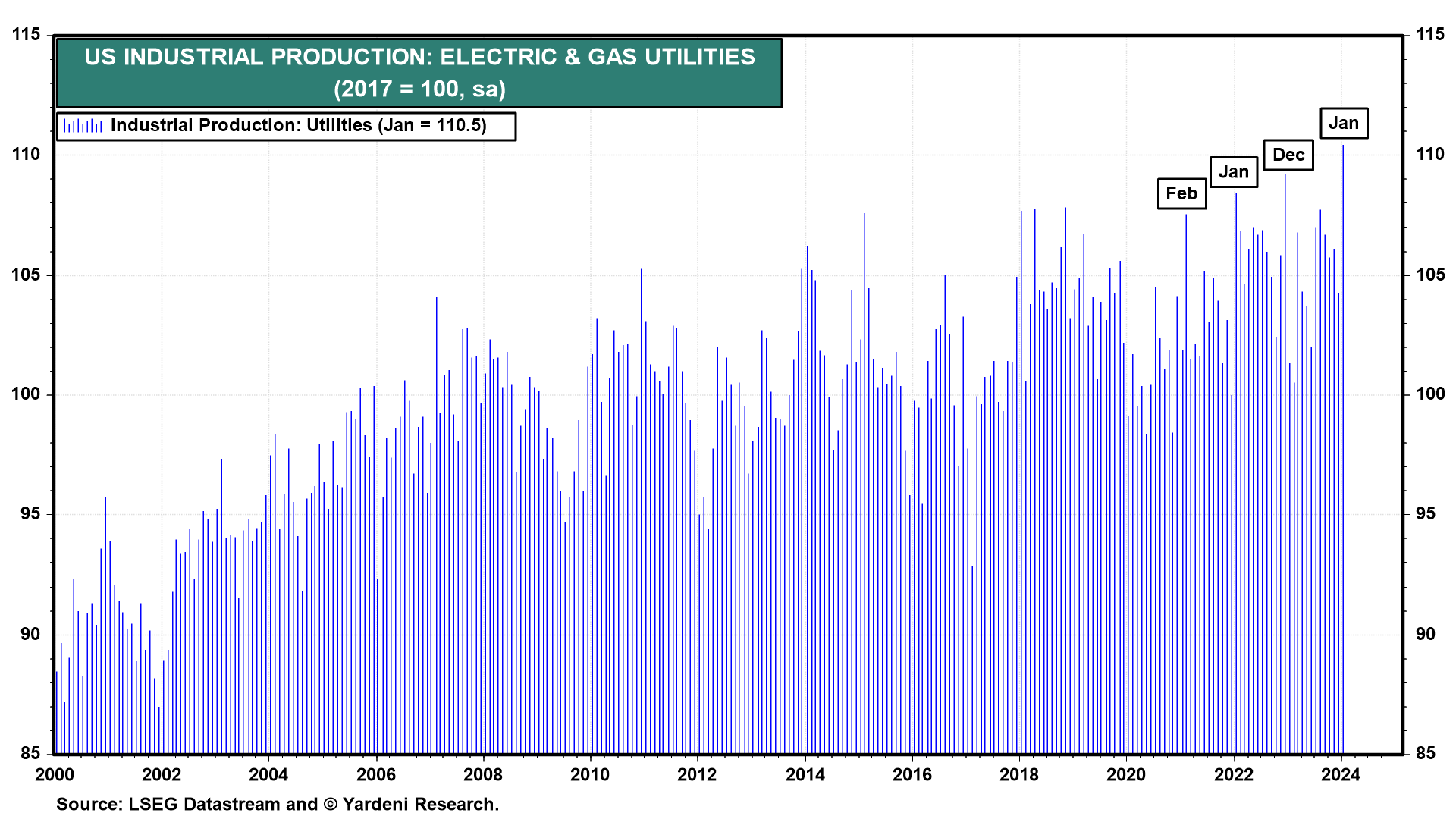The image size is (1456, 819).
Task: Click the Feb annotation label
Action: click(x=1181, y=194)
